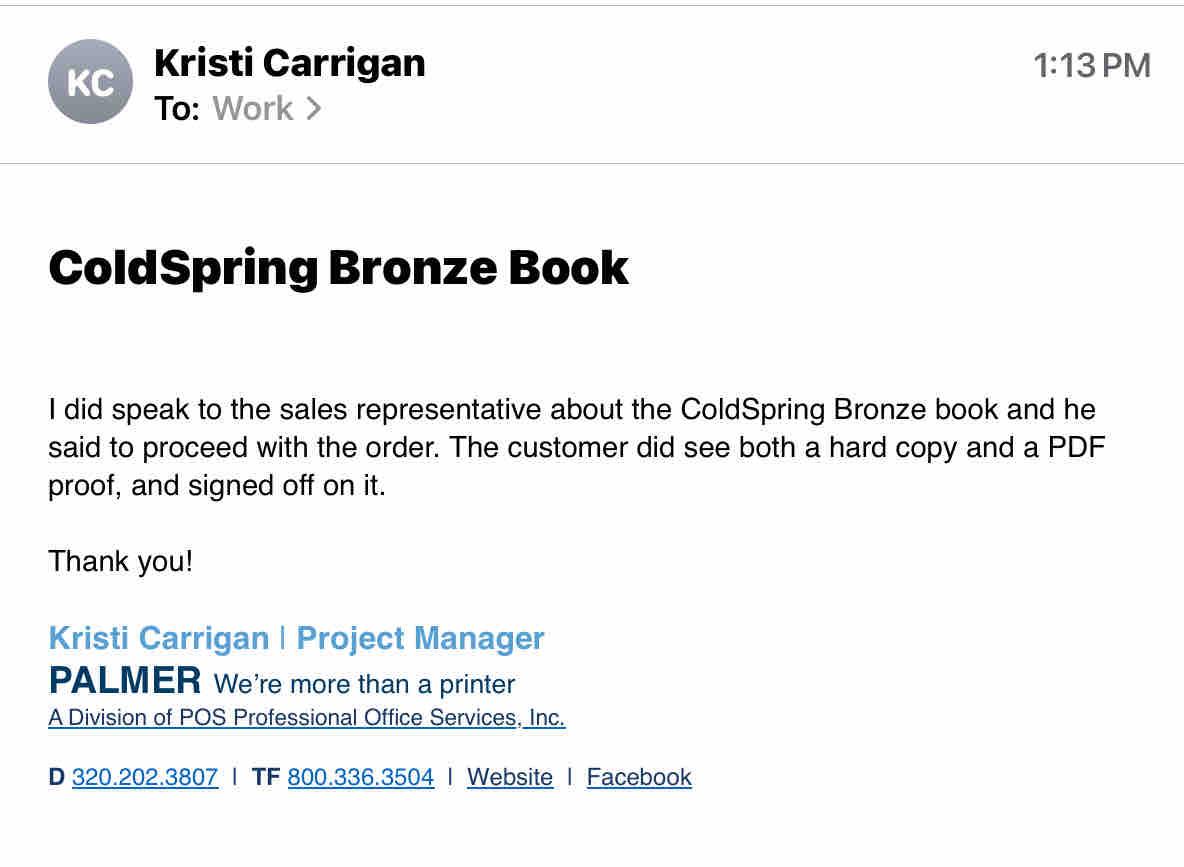Tap the KC sender avatar
The width and height of the screenshot is (1184, 867).
(90, 82)
